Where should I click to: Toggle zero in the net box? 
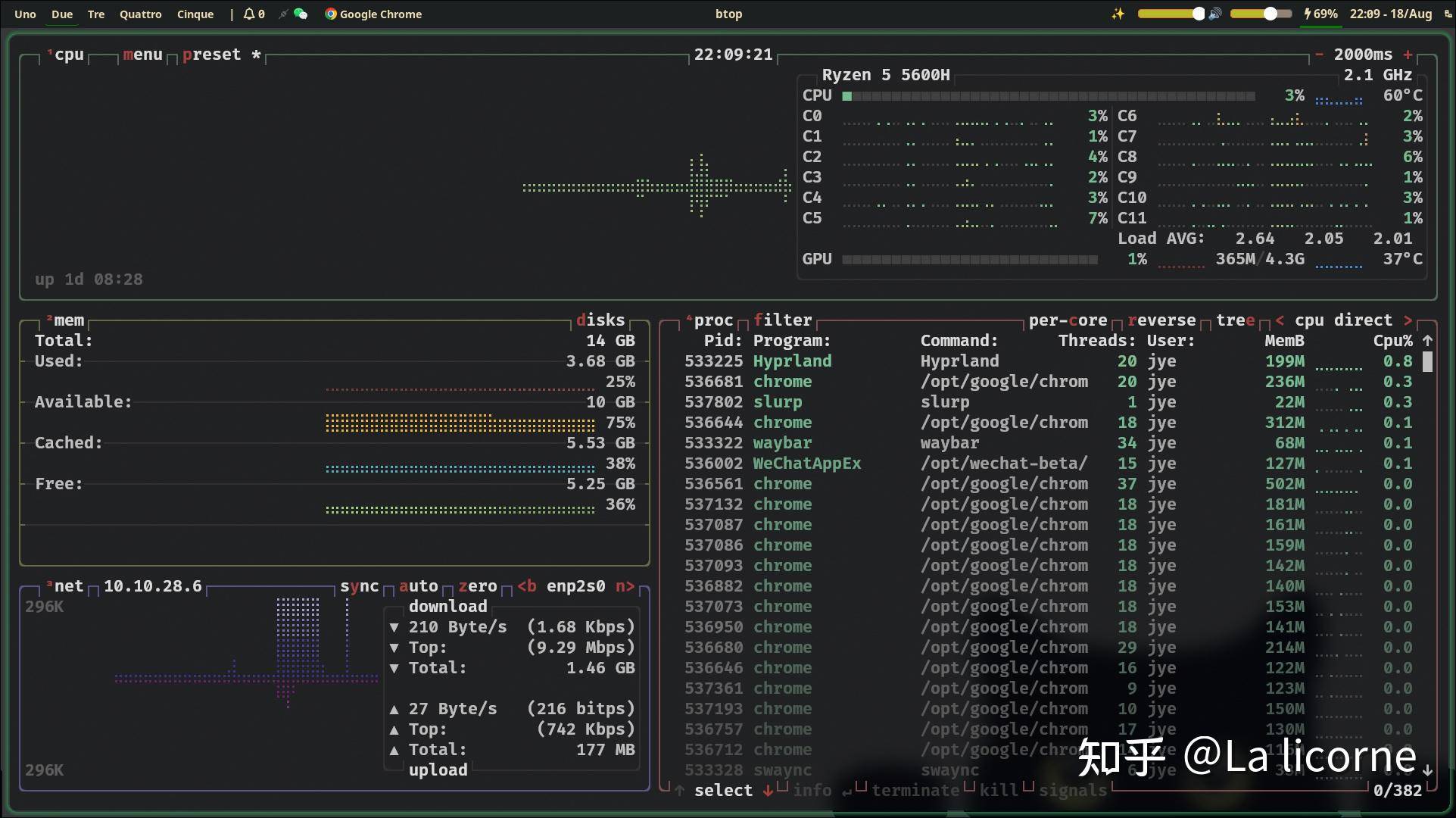[x=478, y=586]
